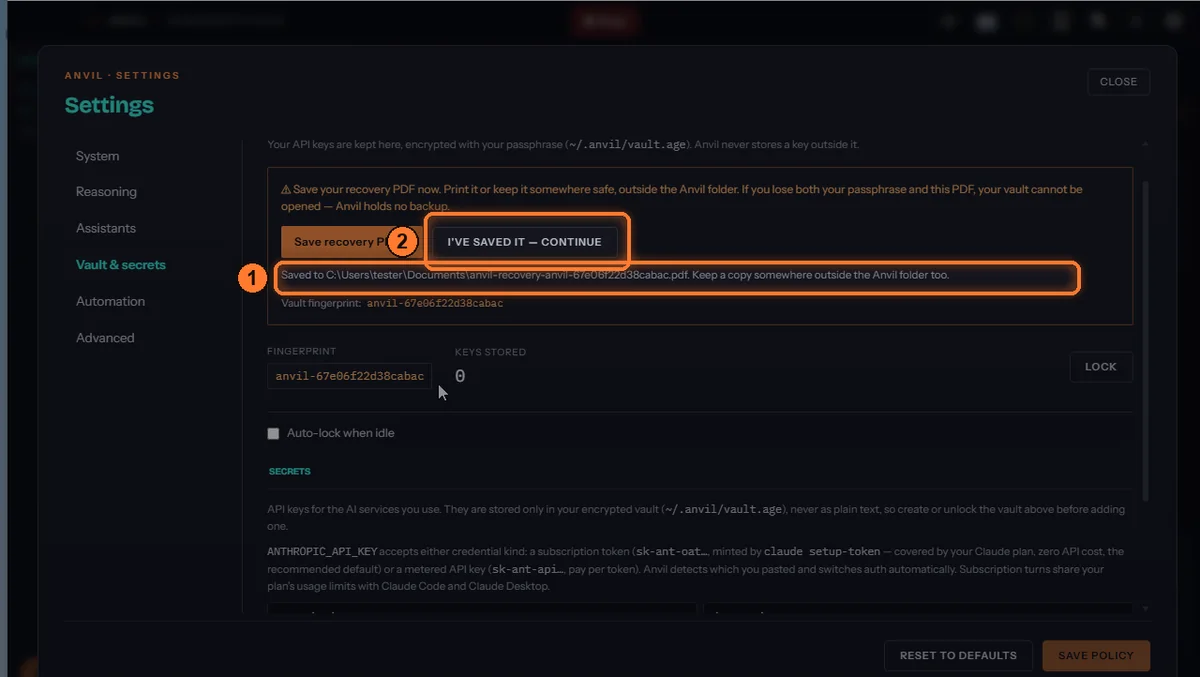Click the 'Save your recovery PDF now' warning text
1200x677 pixels.
pyautogui.click(x=681, y=197)
